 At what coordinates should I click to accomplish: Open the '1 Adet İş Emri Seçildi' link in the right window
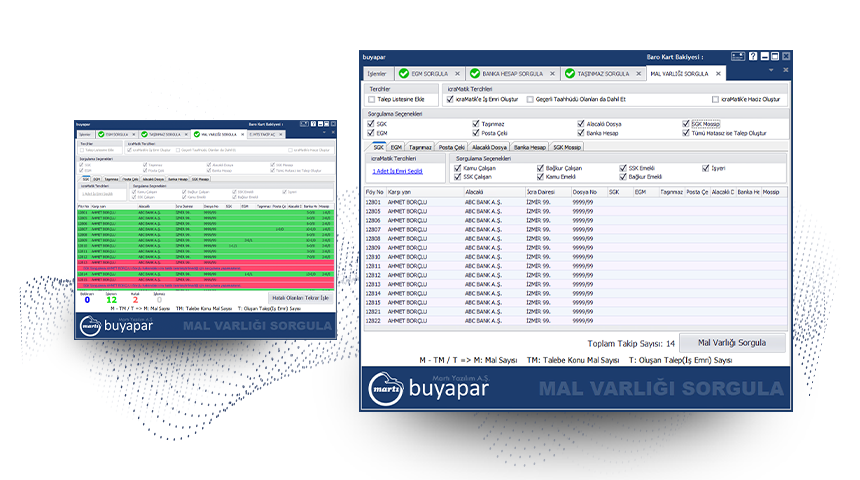coord(398,171)
